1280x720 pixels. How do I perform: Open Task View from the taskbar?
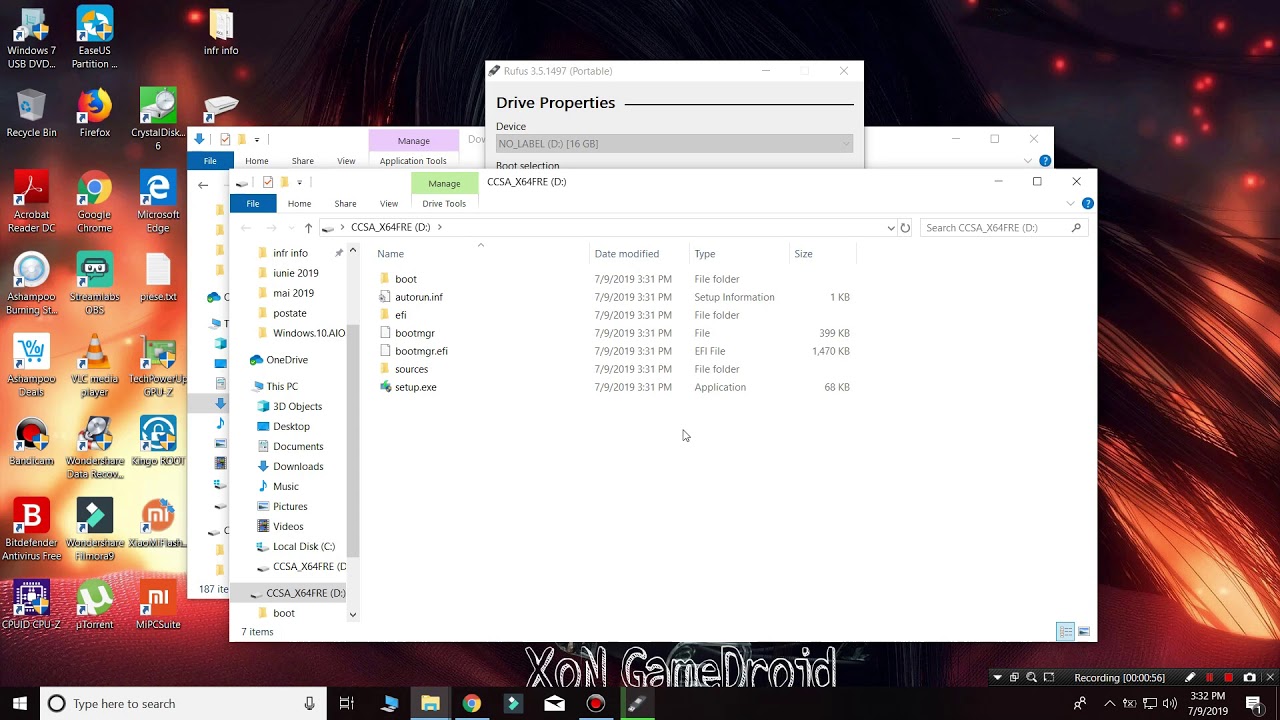point(347,703)
